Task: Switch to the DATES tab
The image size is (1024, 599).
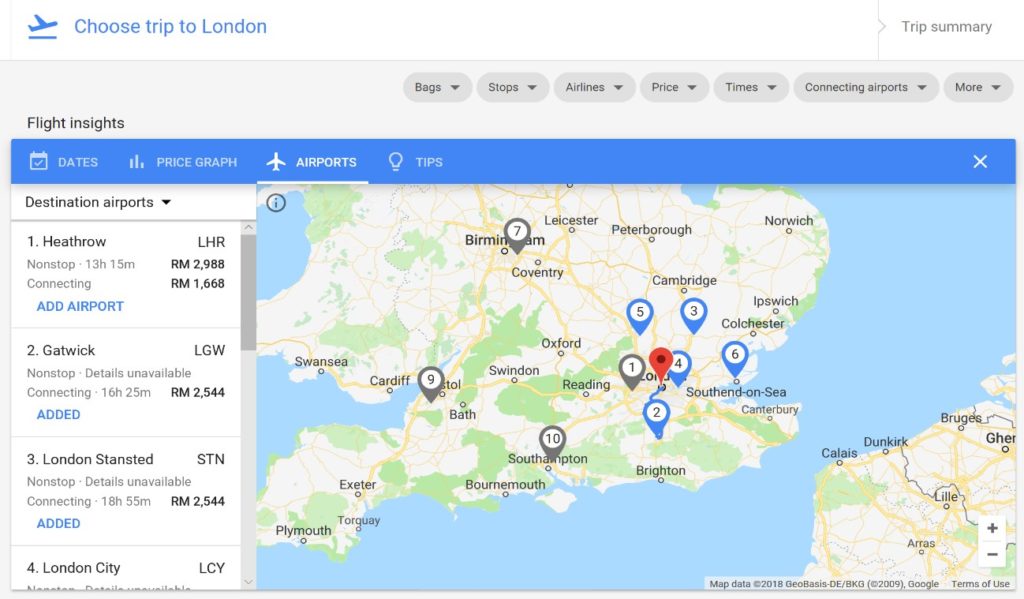Action: tap(64, 162)
